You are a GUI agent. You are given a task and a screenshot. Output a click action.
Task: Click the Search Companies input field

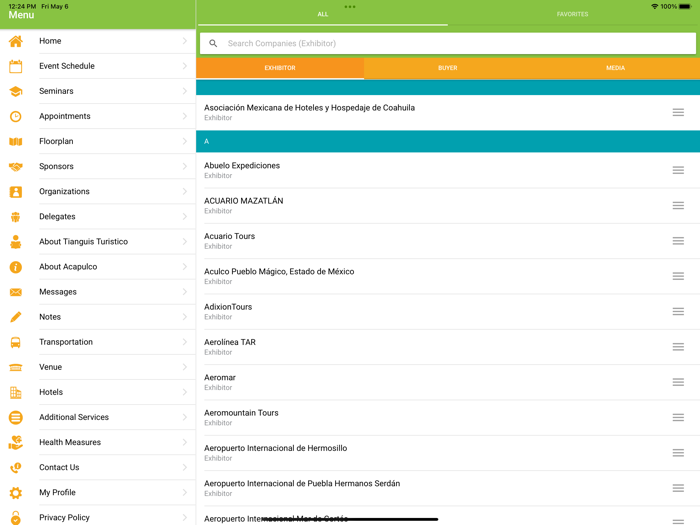[x=450, y=43]
